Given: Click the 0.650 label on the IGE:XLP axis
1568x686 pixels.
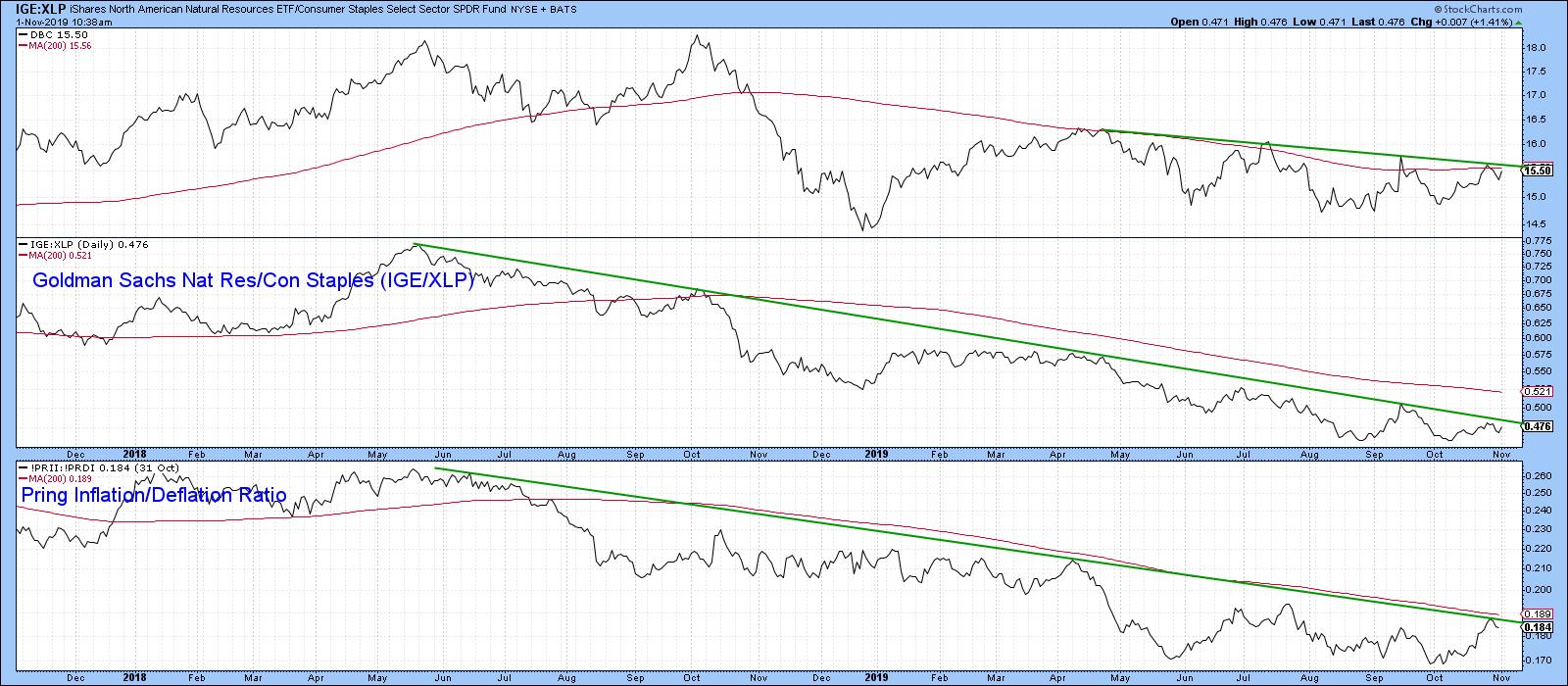Looking at the screenshot, I should (x=1540, y=308).
